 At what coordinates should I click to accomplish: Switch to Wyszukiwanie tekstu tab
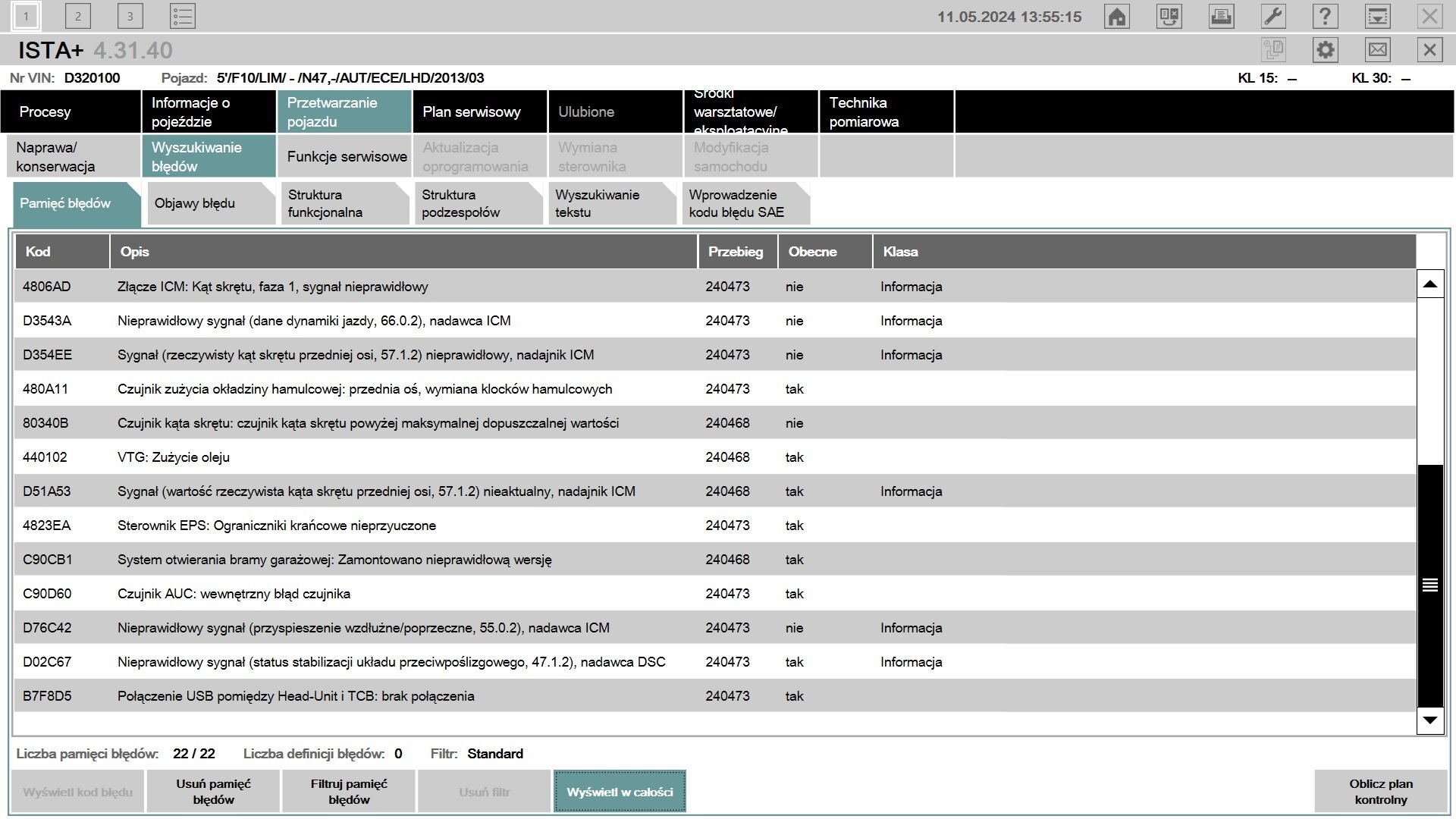pyautogui.click(x=613, y=203)
